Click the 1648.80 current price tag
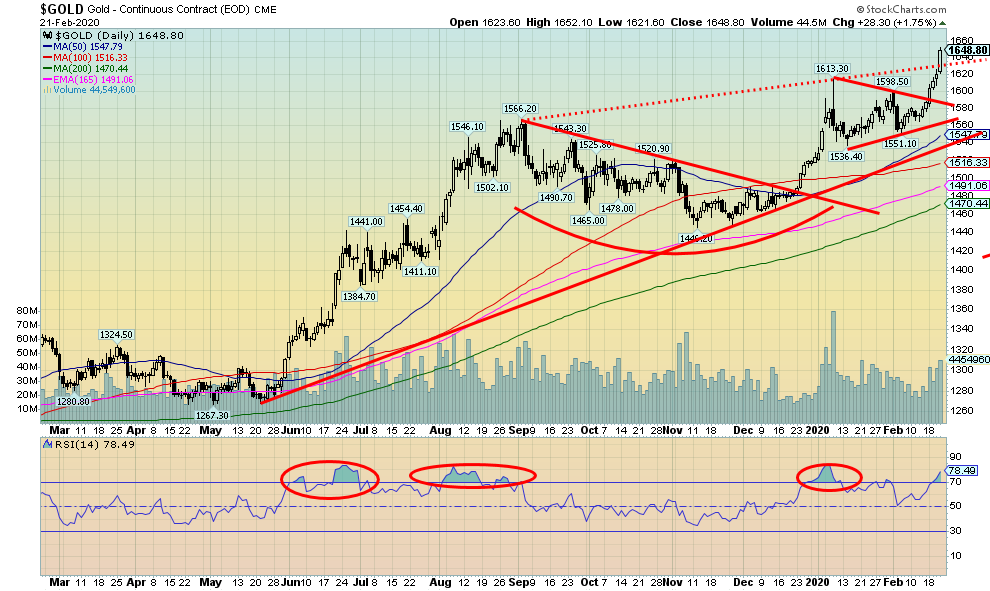This screenshot has height=591, width=990. [x=967, y=49]
